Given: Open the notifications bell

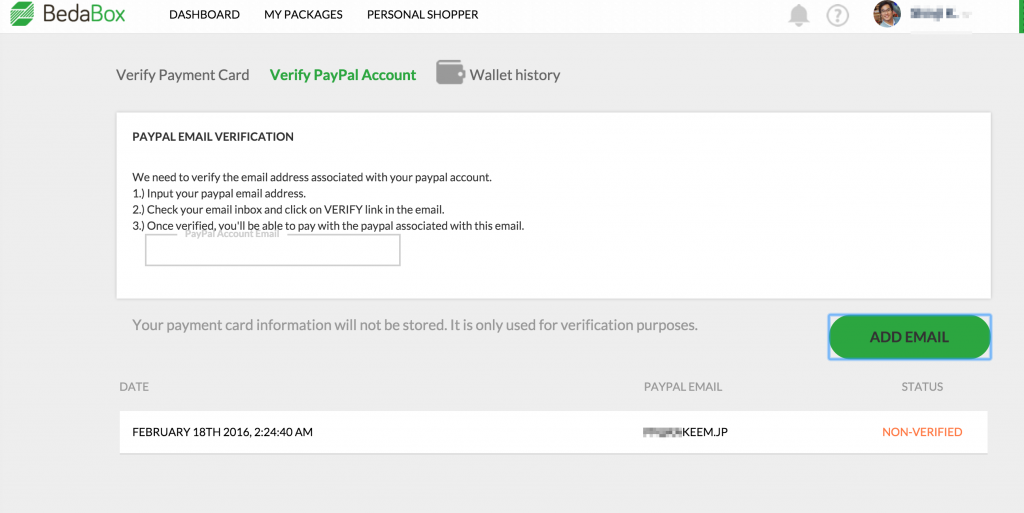Looking at the screenshot, I should tap(799, 15).
